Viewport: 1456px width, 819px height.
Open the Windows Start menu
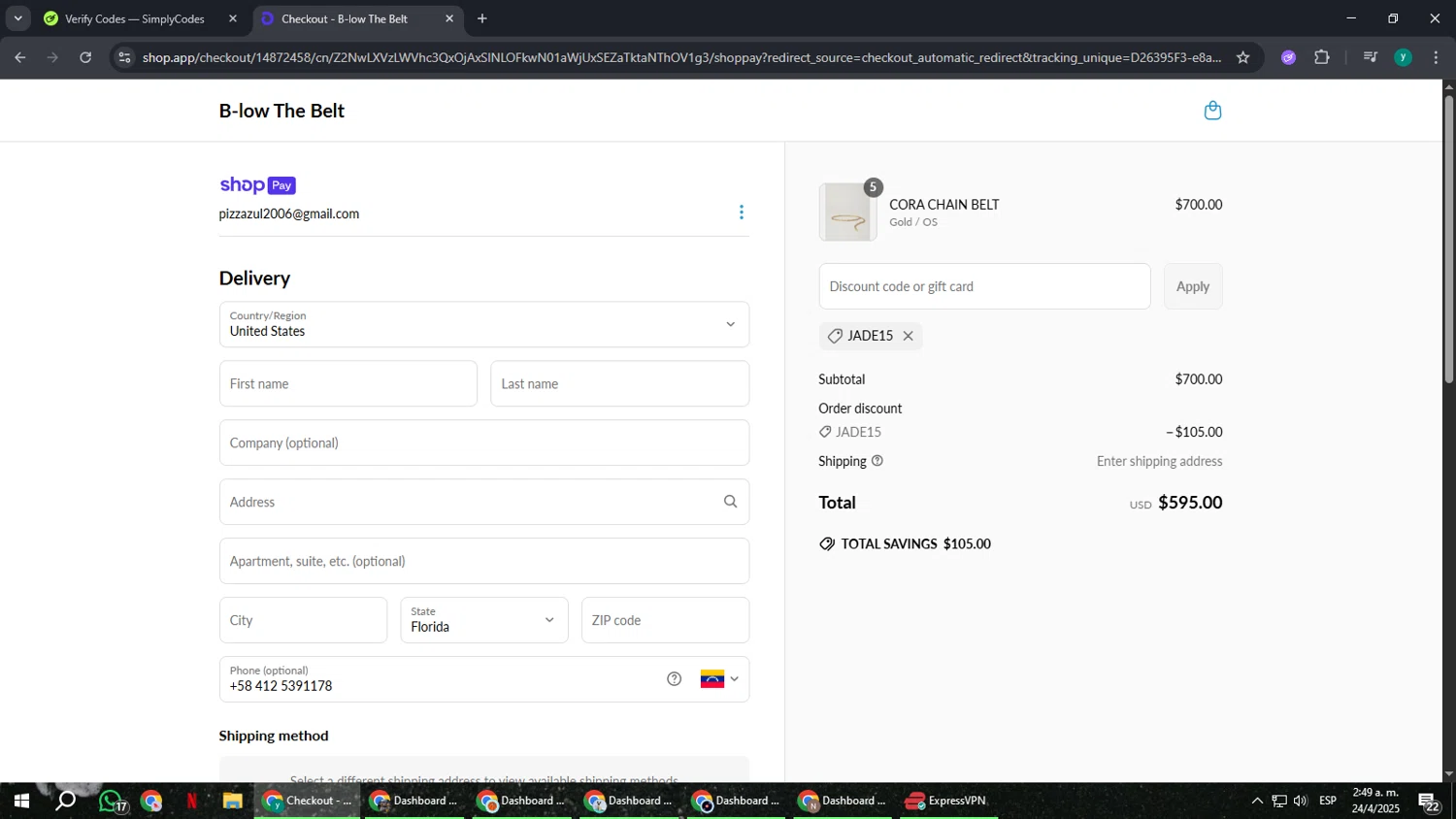click(x=21, y=802)
